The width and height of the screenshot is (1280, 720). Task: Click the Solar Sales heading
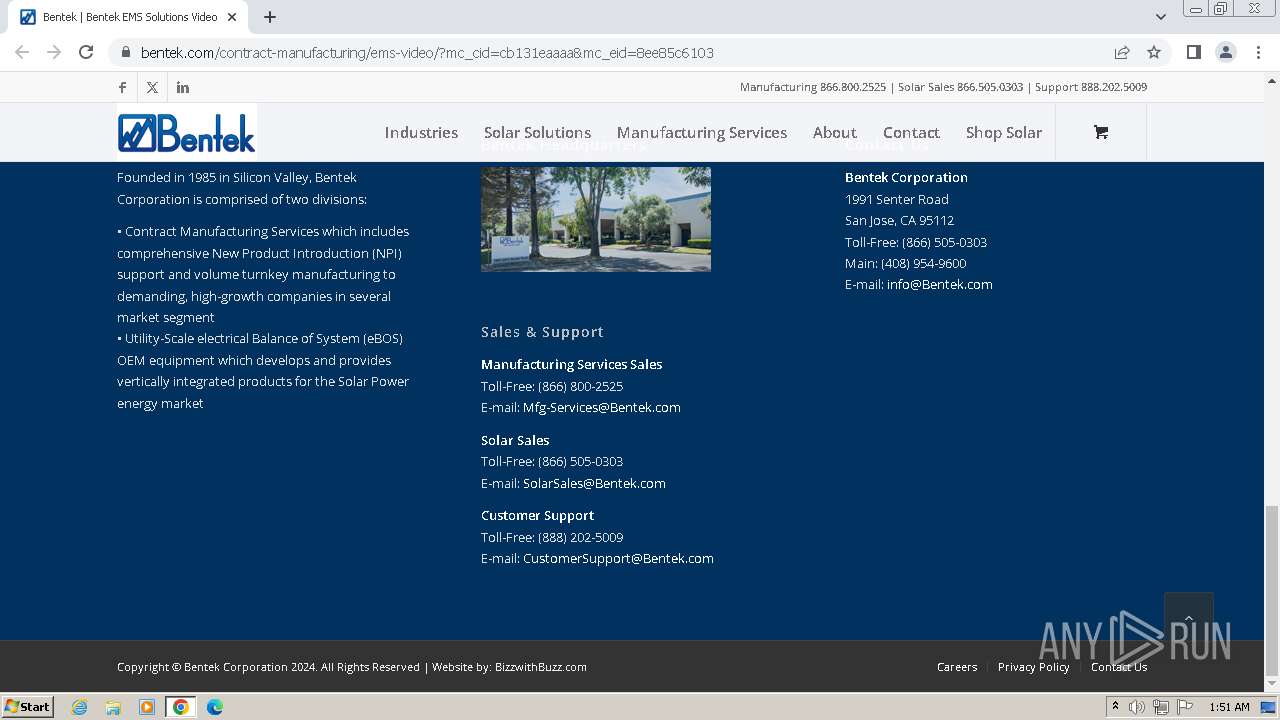pos(515,440)
